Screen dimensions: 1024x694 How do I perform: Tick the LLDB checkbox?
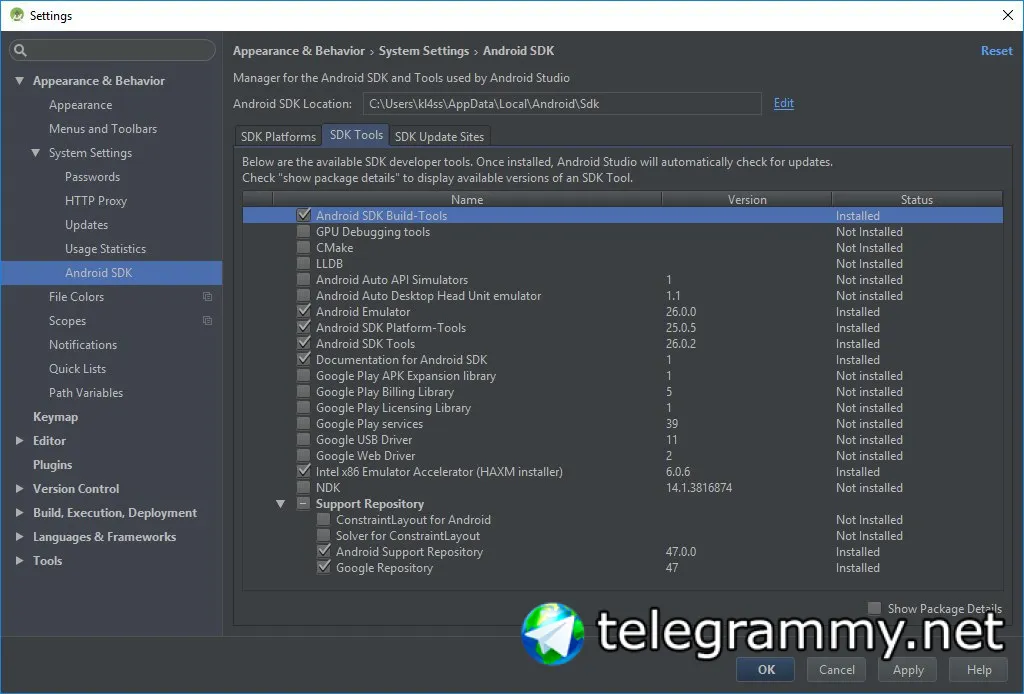click(304, 263)
